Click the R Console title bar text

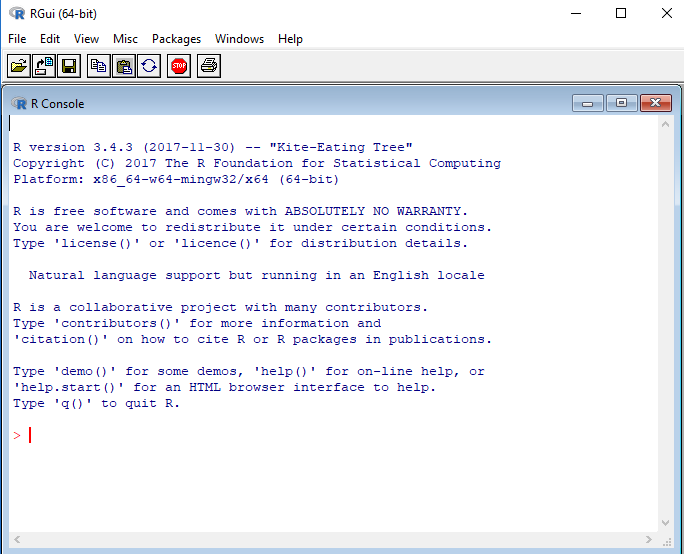[58, 104]
